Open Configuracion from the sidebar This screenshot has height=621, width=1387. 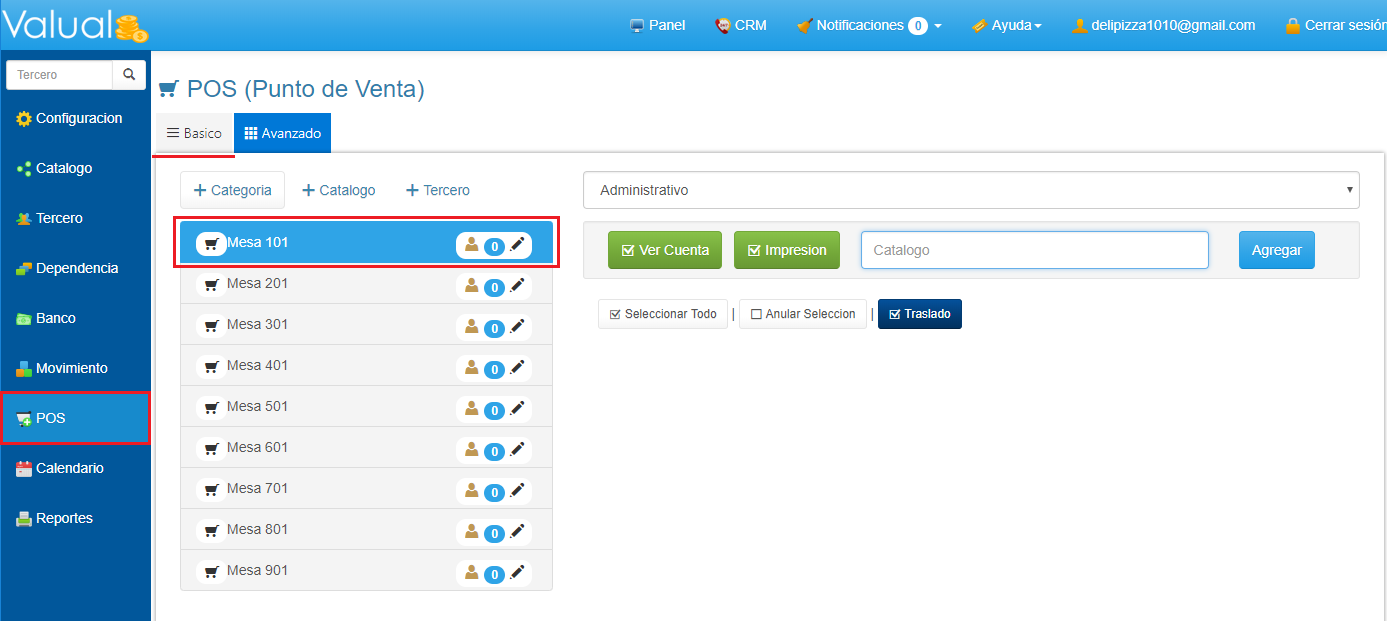tap(78, 119)
